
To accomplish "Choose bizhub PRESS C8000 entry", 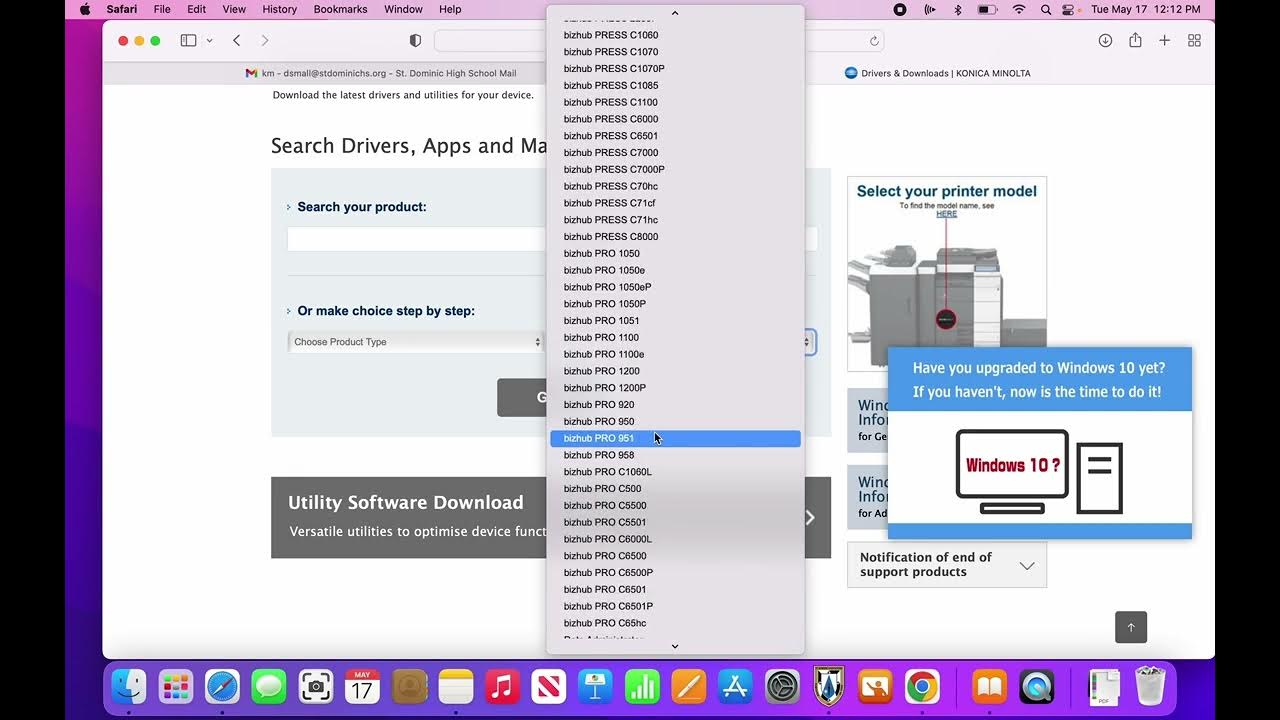I will pyautogui.click(x=675, y=237).
